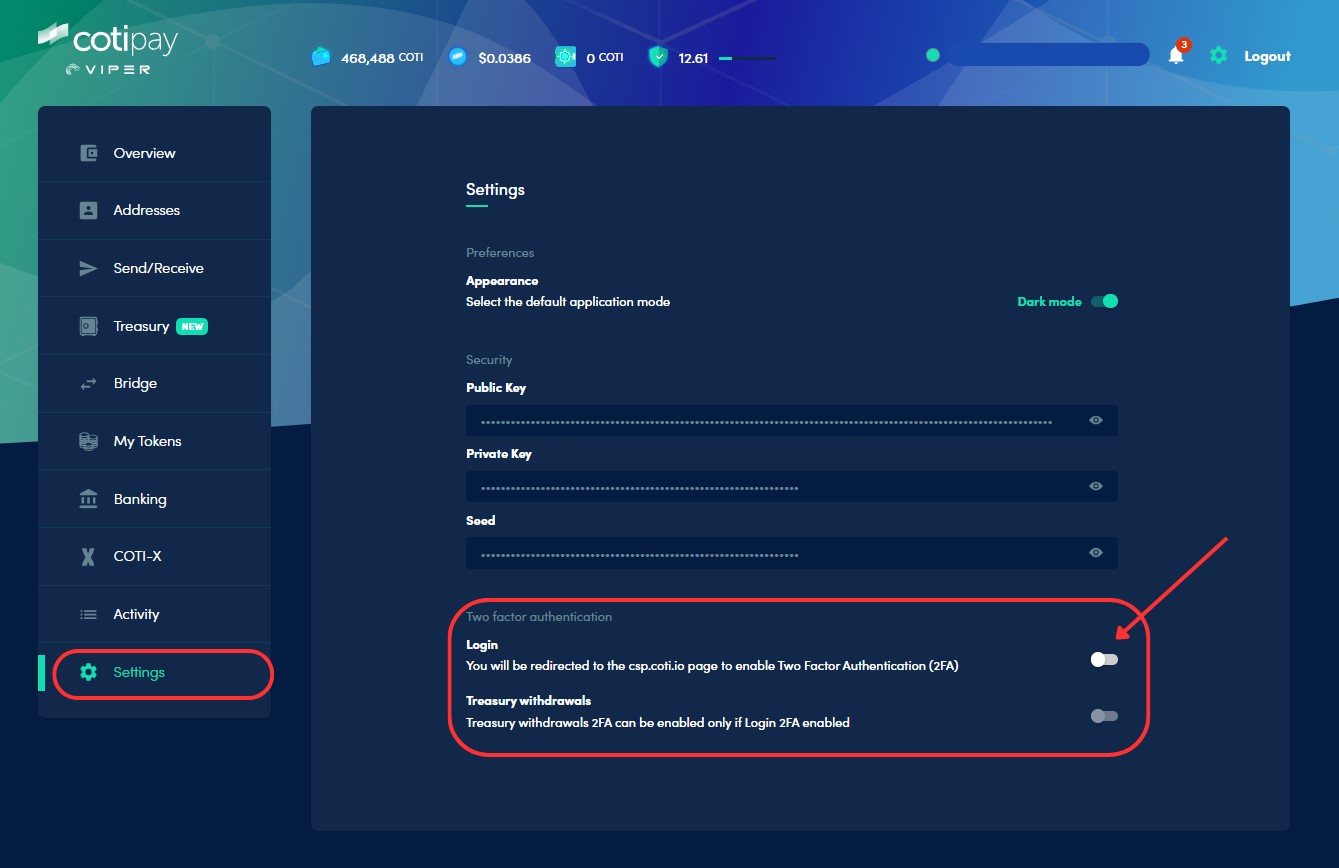Image resolution: width=1339 pixels, height=868 pixels.
Task: Open Banking from sidebar
Action: point(155,499)
